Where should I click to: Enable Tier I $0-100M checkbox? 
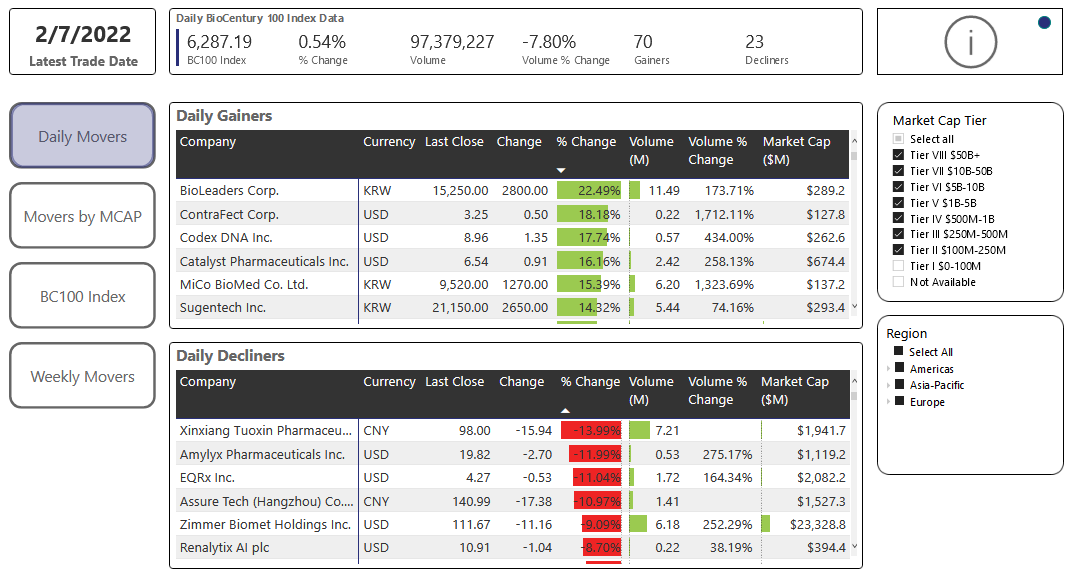tap(898, 266)
